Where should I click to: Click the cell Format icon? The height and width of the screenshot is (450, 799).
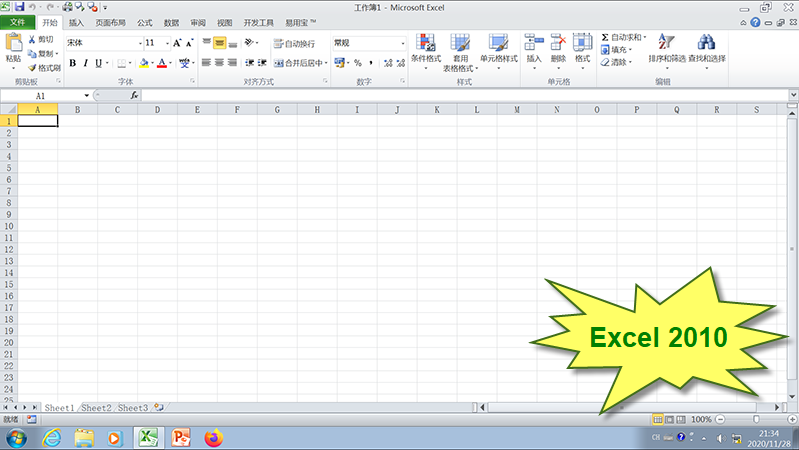[x=582, y=43]
